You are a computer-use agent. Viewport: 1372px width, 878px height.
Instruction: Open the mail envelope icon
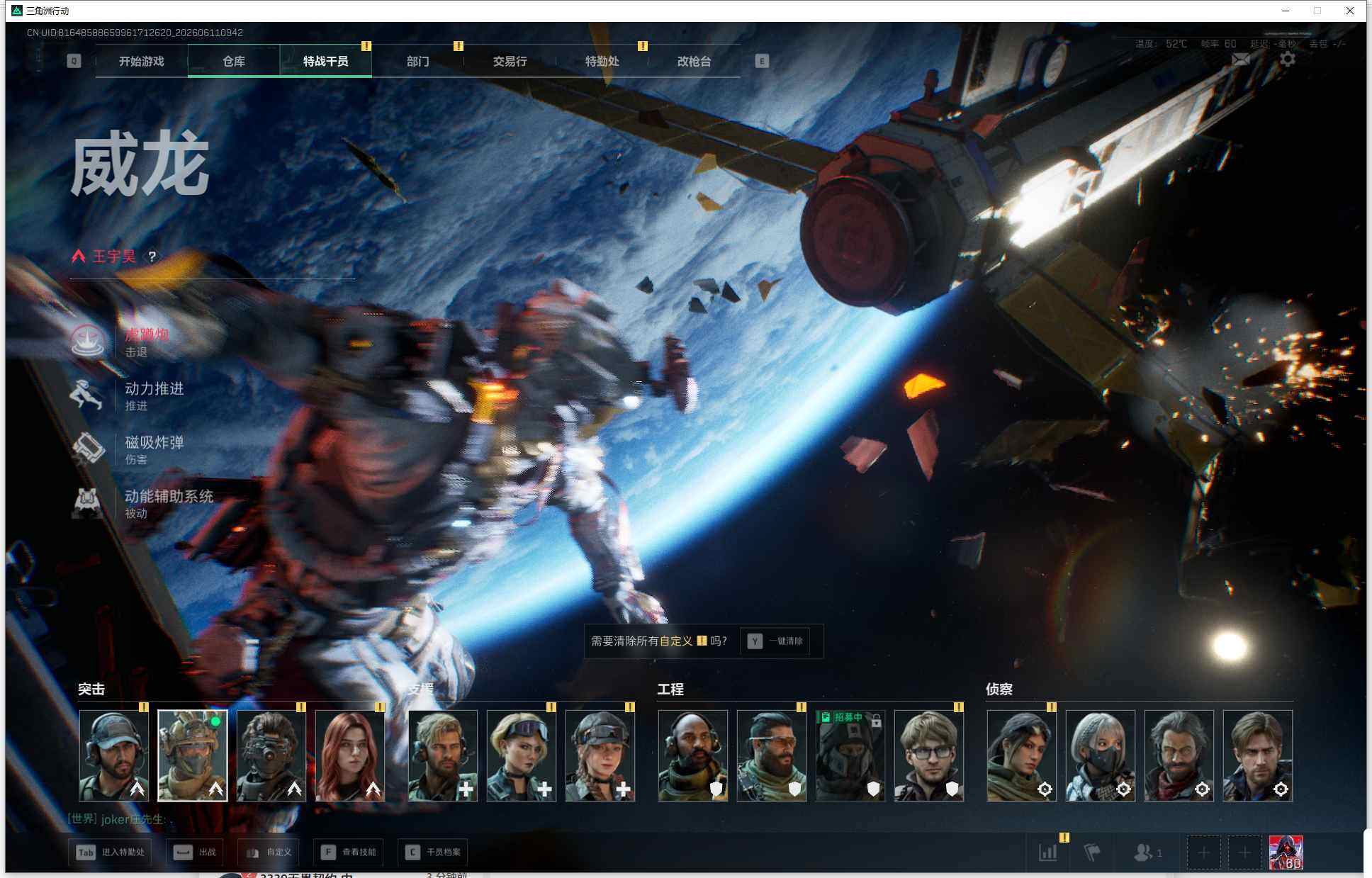tap(1240, 60)
